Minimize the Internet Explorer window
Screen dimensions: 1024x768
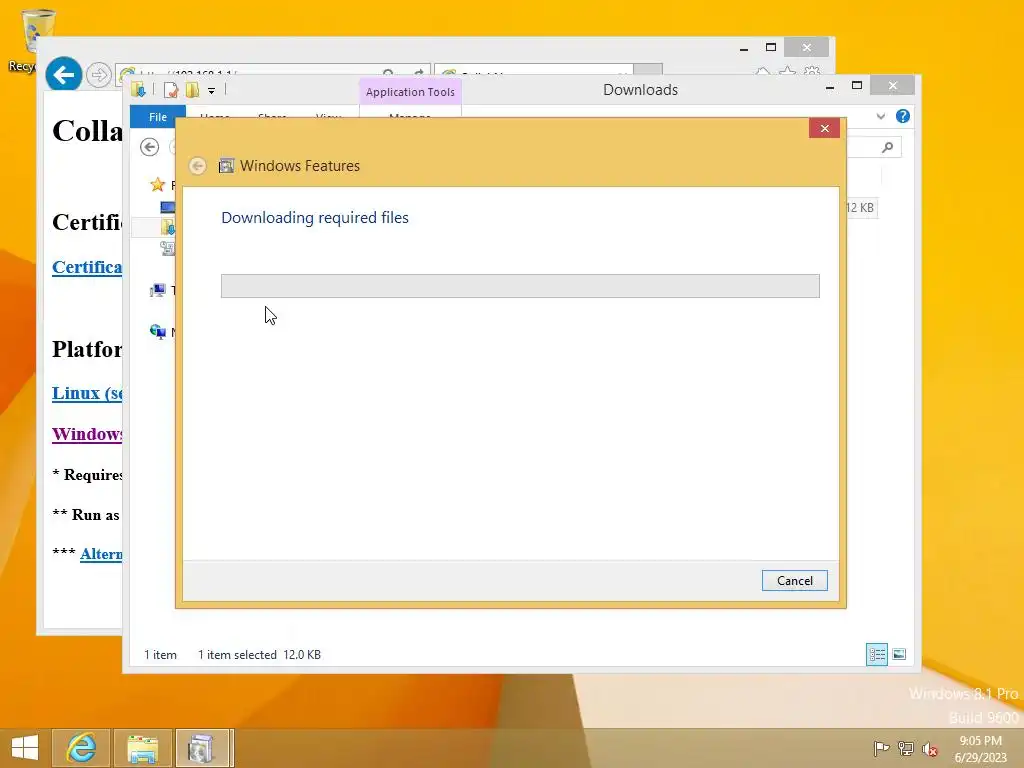pos(744,48)
